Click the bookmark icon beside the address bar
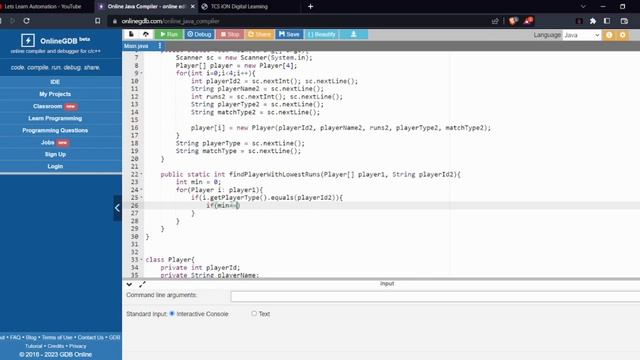Image resolution: width=640 pixels, height=360 pixels. (x=98, y=21)
